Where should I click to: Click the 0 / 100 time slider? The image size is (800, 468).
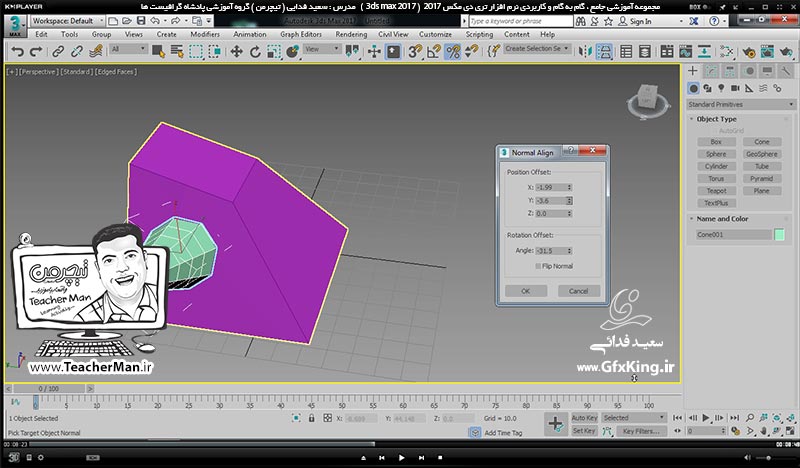pyautogui.click(x=48, y=389)
